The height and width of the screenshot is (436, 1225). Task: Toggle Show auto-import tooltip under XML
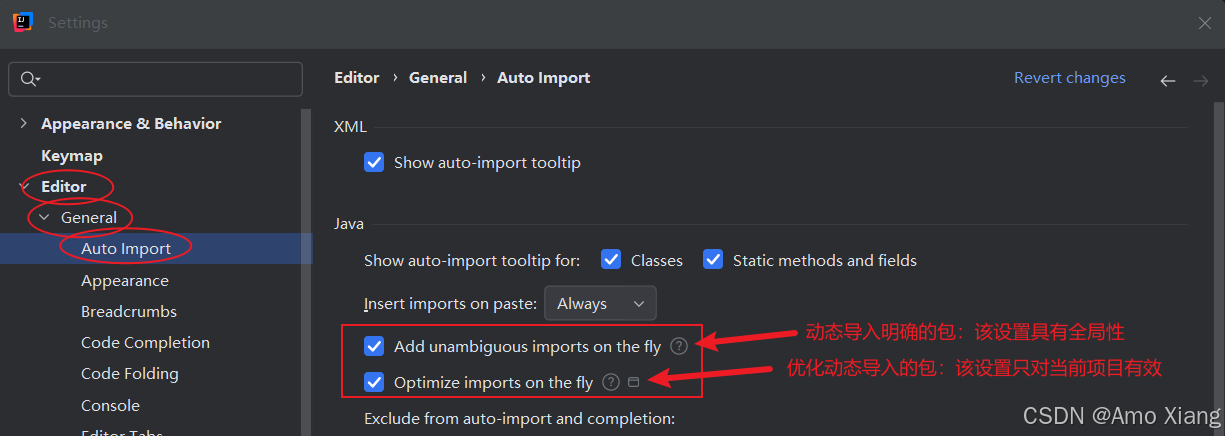pos(374,162)
